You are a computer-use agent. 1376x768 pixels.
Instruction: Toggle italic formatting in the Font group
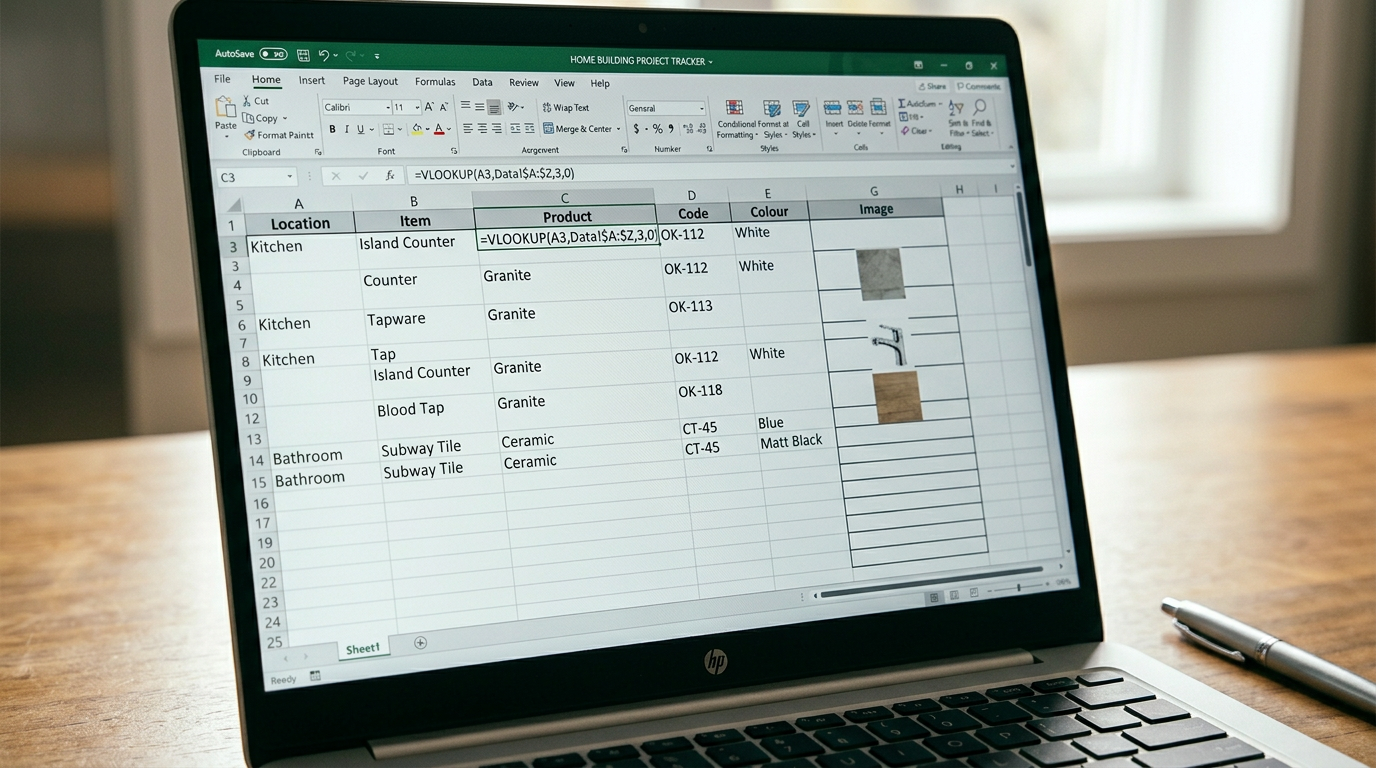[347, 129]
